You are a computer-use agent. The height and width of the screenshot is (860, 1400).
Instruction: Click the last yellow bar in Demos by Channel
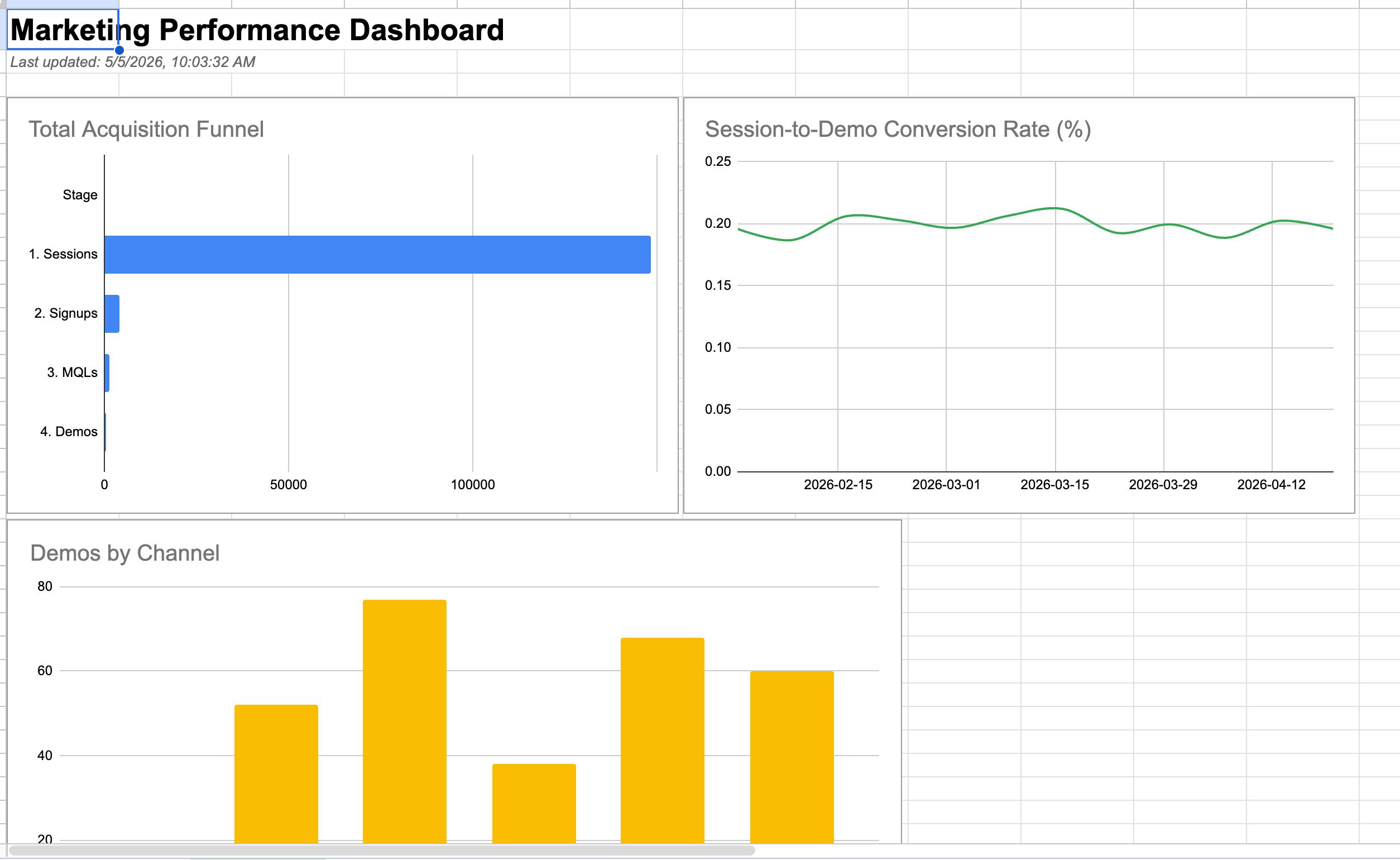point(792,757)
